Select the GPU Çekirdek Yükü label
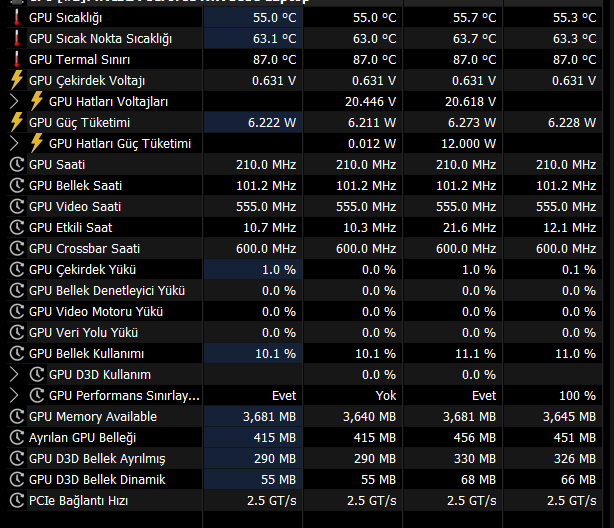 pos(82,270)
